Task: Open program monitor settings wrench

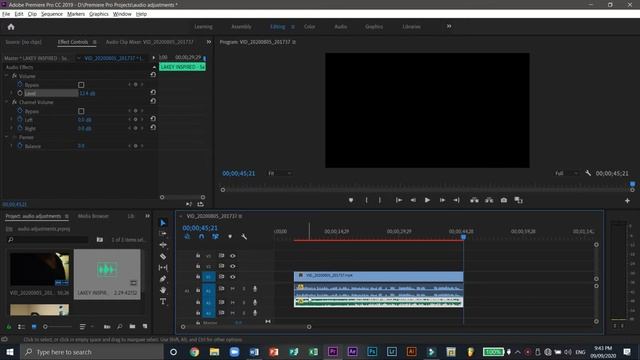Action: (x=588, y=173)
